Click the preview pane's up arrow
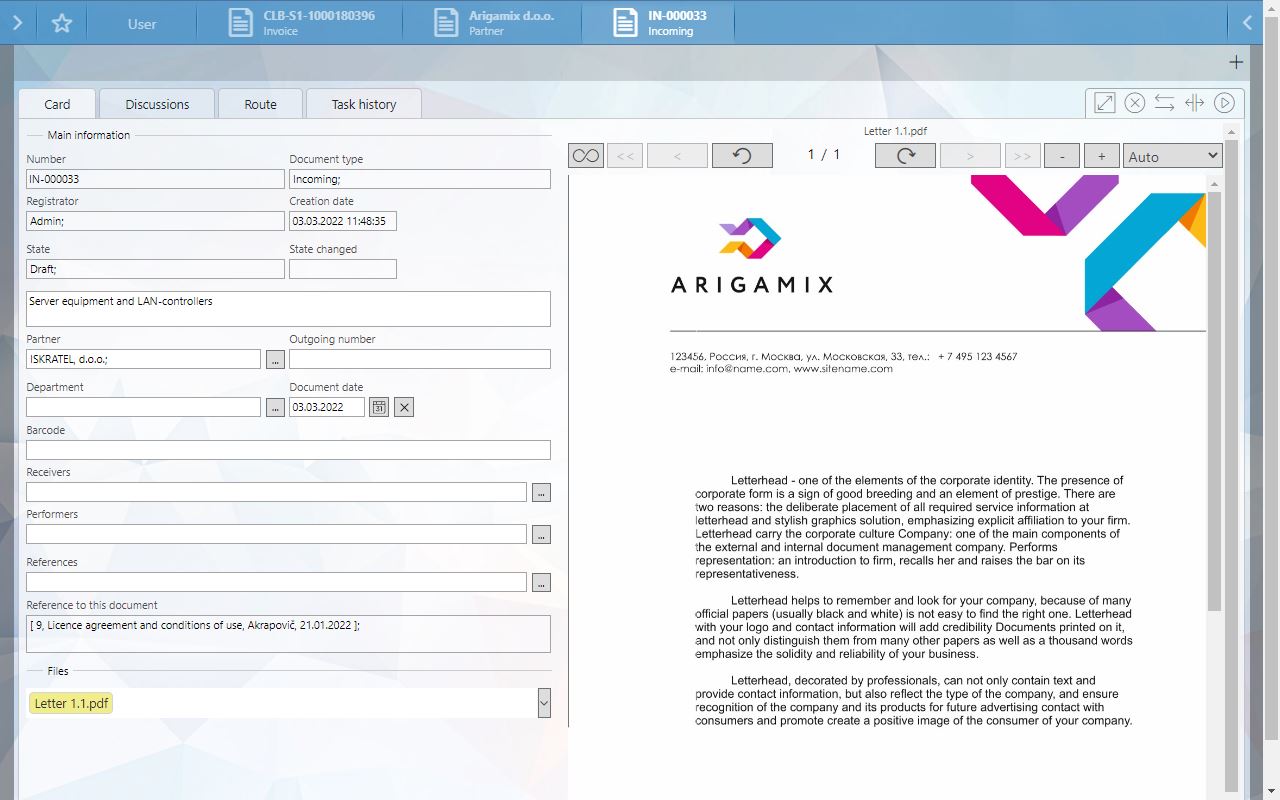The height and width of the screenshot is (800, 1280). 1232,132
